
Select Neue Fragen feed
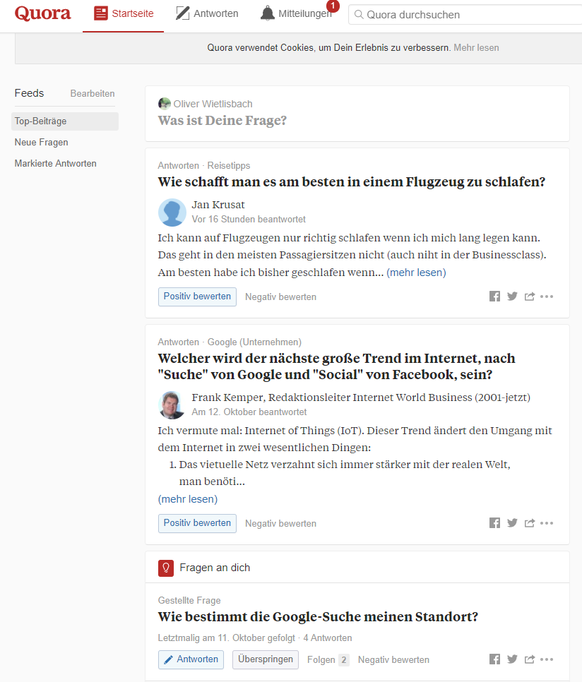[x=41, y=142]
